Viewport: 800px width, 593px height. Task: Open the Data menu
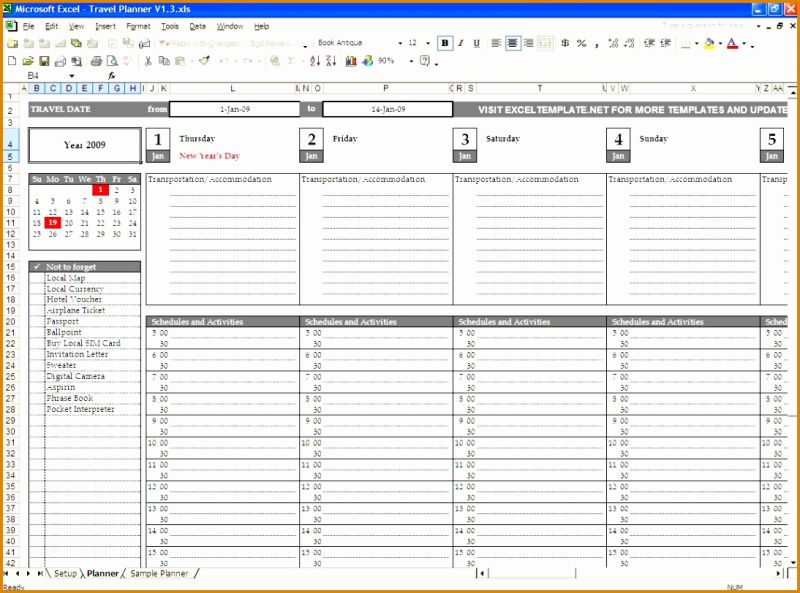tap(197, 26)
